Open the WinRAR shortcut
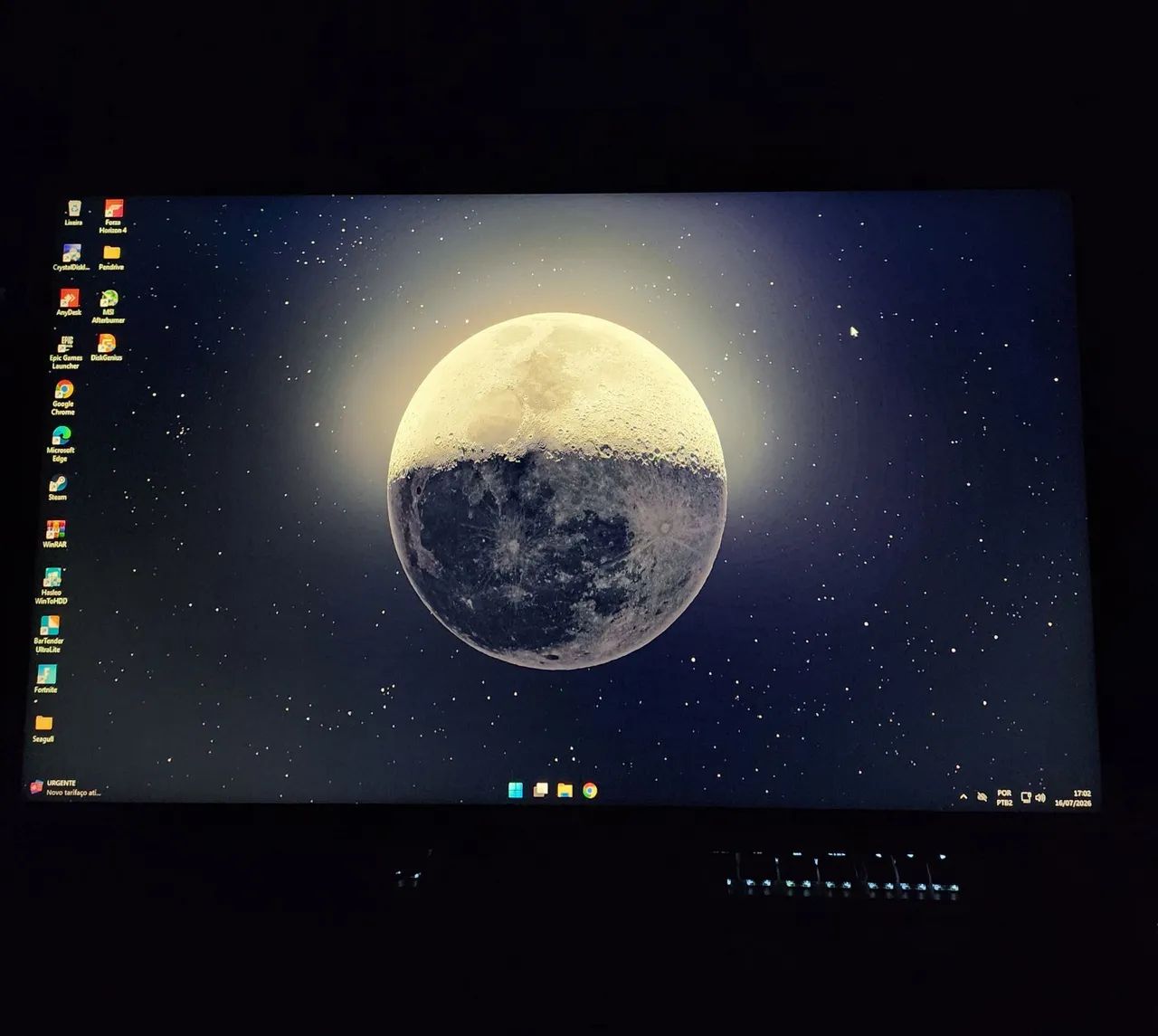 coord(55,535)
